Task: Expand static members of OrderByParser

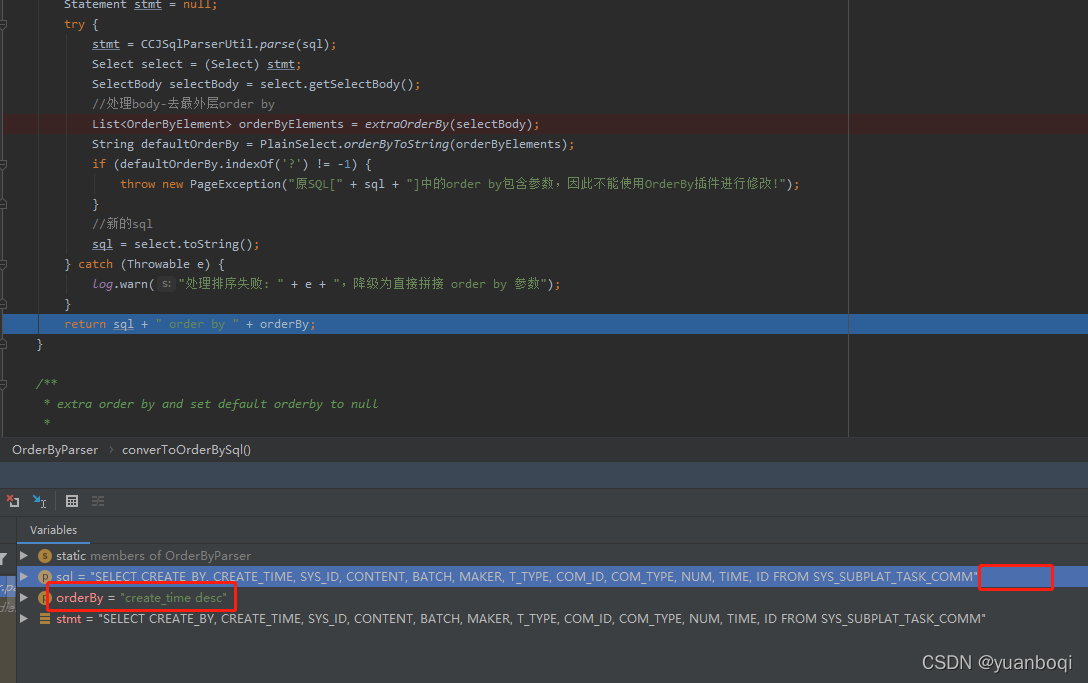Action: (x=24, y=556)
